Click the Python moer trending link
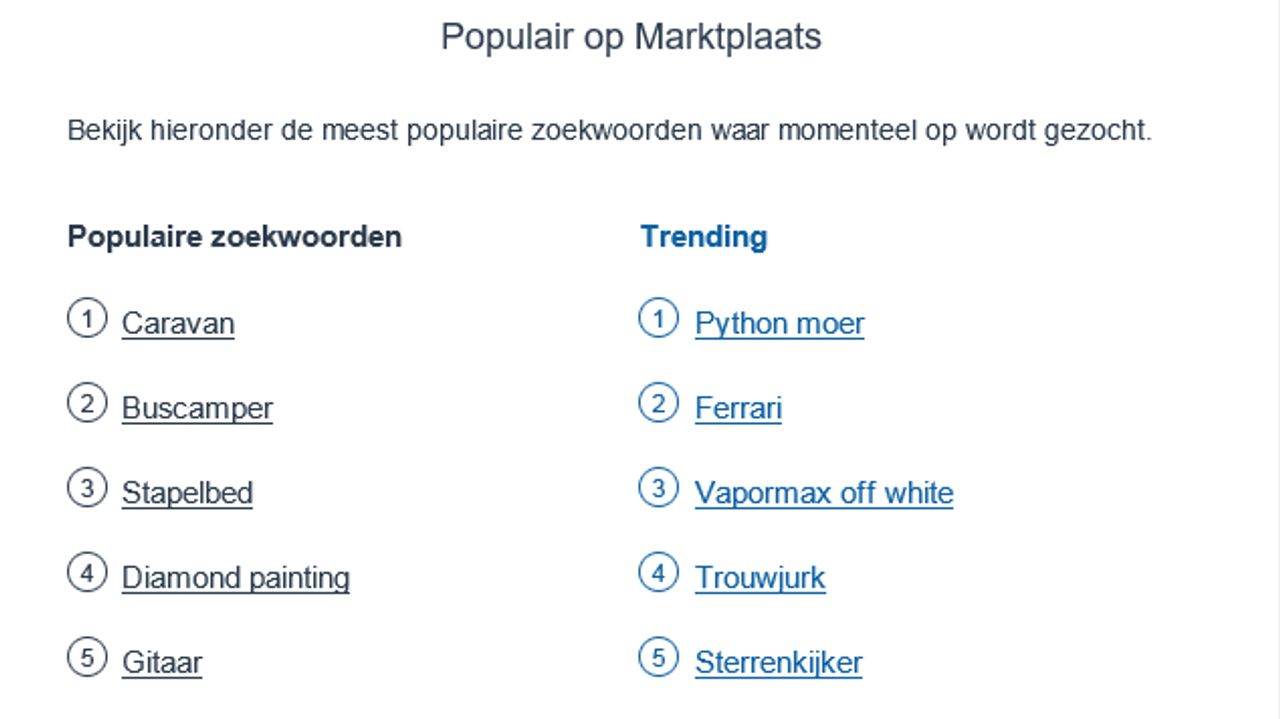 click(x=779, y=324)
